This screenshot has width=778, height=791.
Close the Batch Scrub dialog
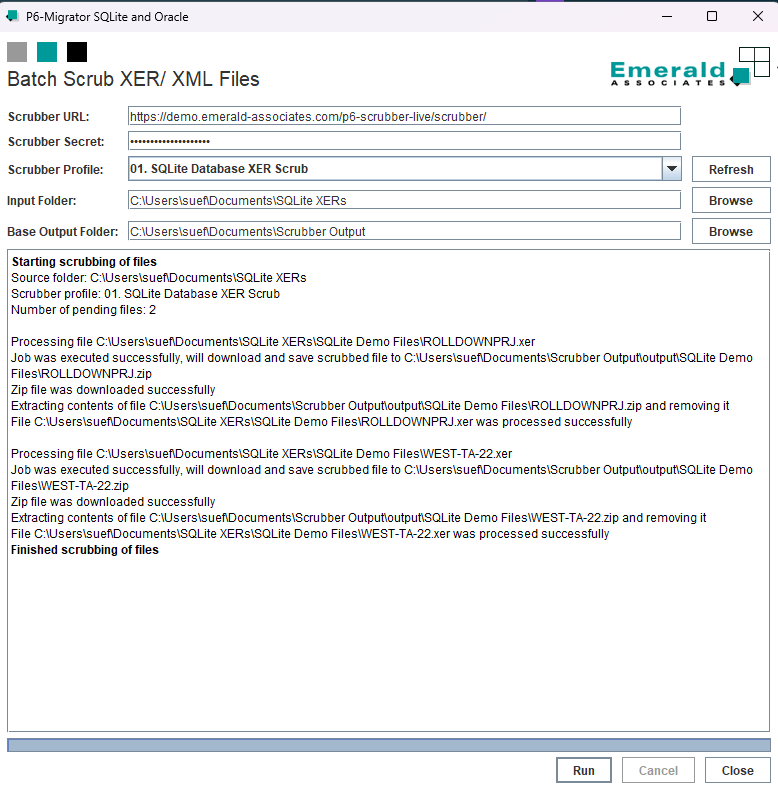737,770
